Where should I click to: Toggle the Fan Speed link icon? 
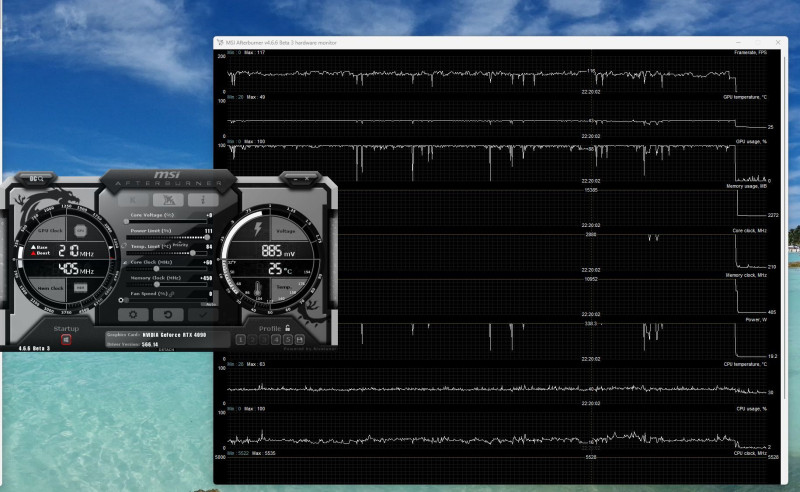(171, 294)
